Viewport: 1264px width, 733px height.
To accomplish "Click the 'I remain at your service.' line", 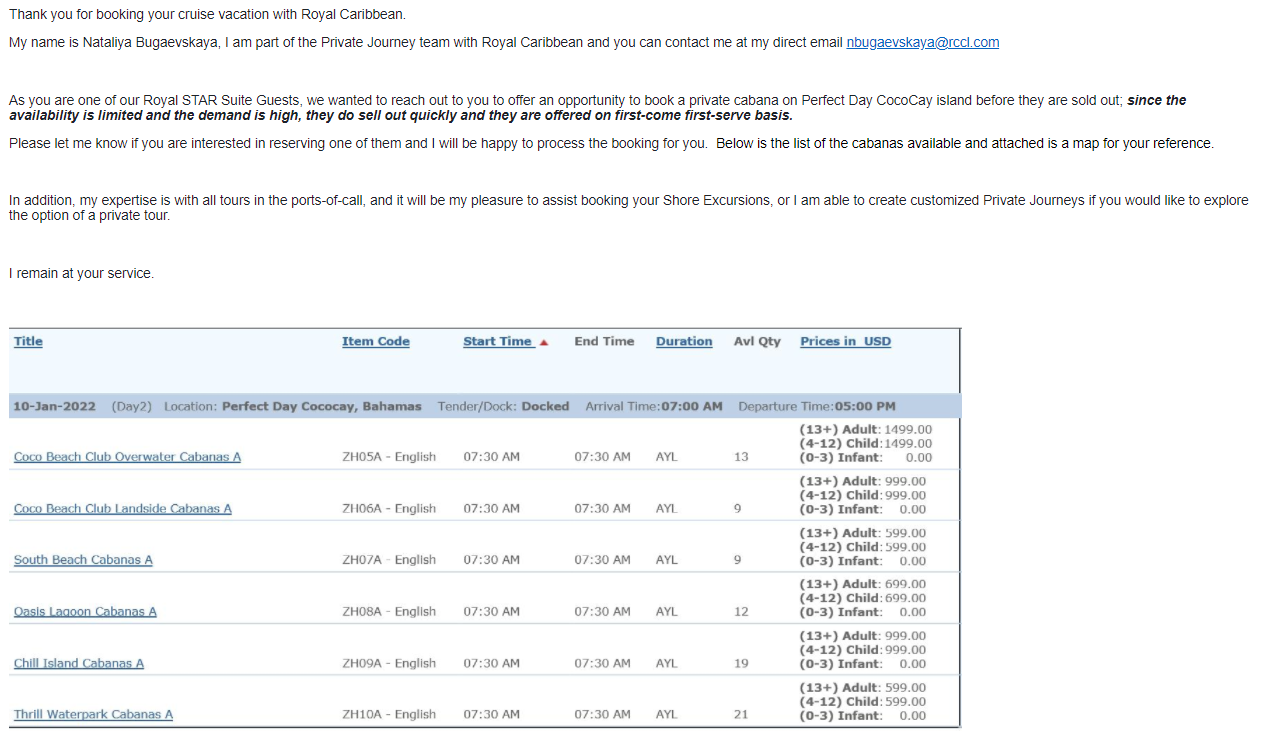I will click(81, 274).
